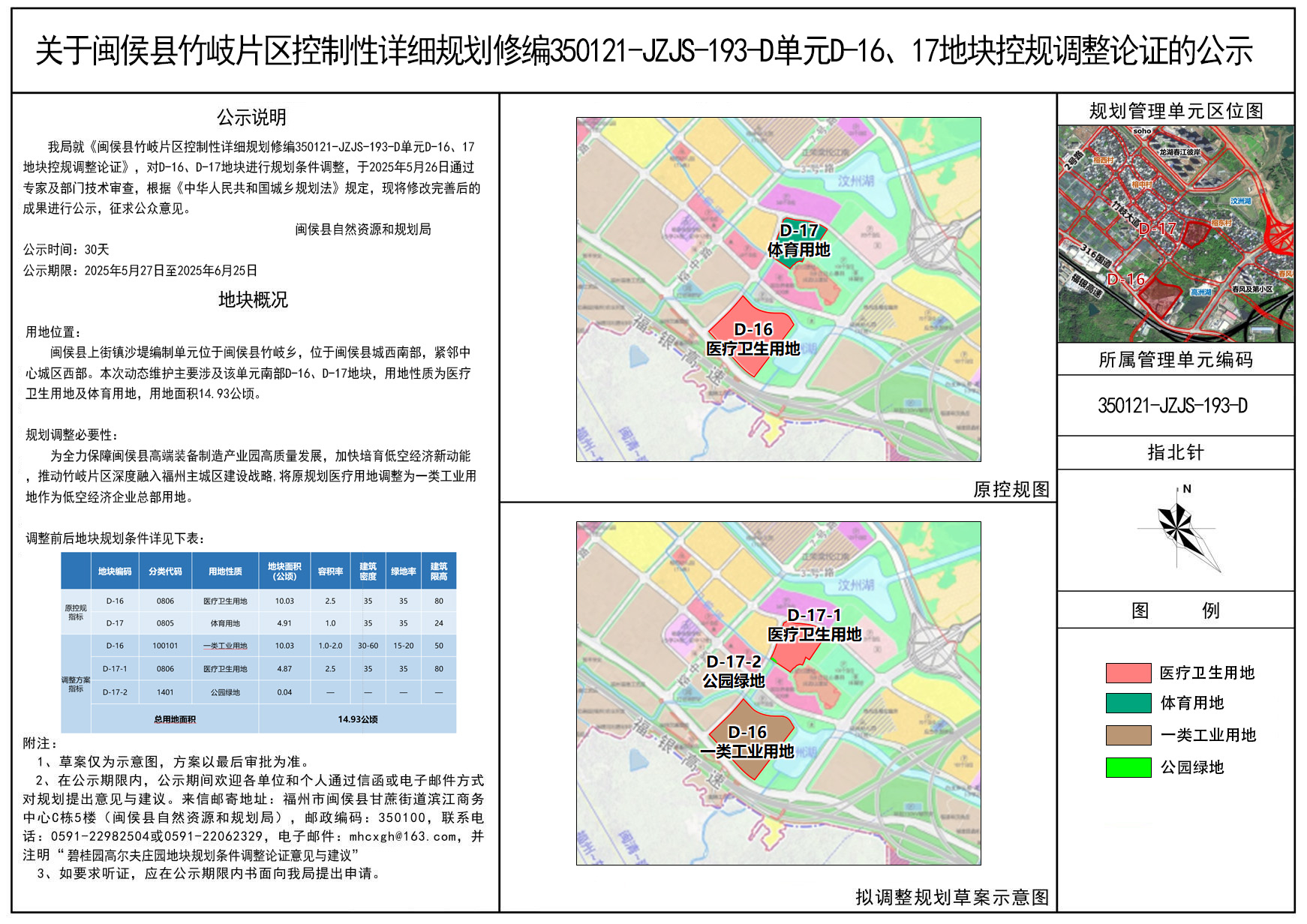Open the 规划管理单元区位图 satellite map thumbnail
Viewport: 1307px width, 924px height.
click(1176, 233)
